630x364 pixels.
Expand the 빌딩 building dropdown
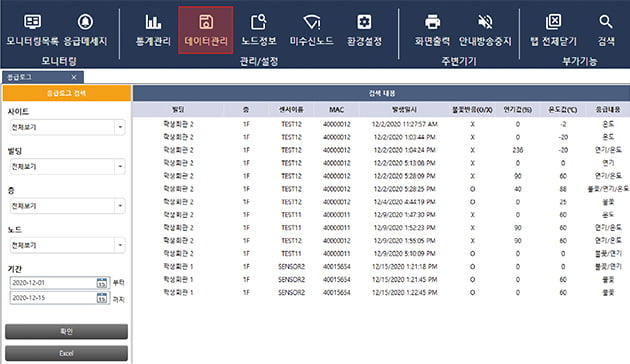click(x=120, y=167)
